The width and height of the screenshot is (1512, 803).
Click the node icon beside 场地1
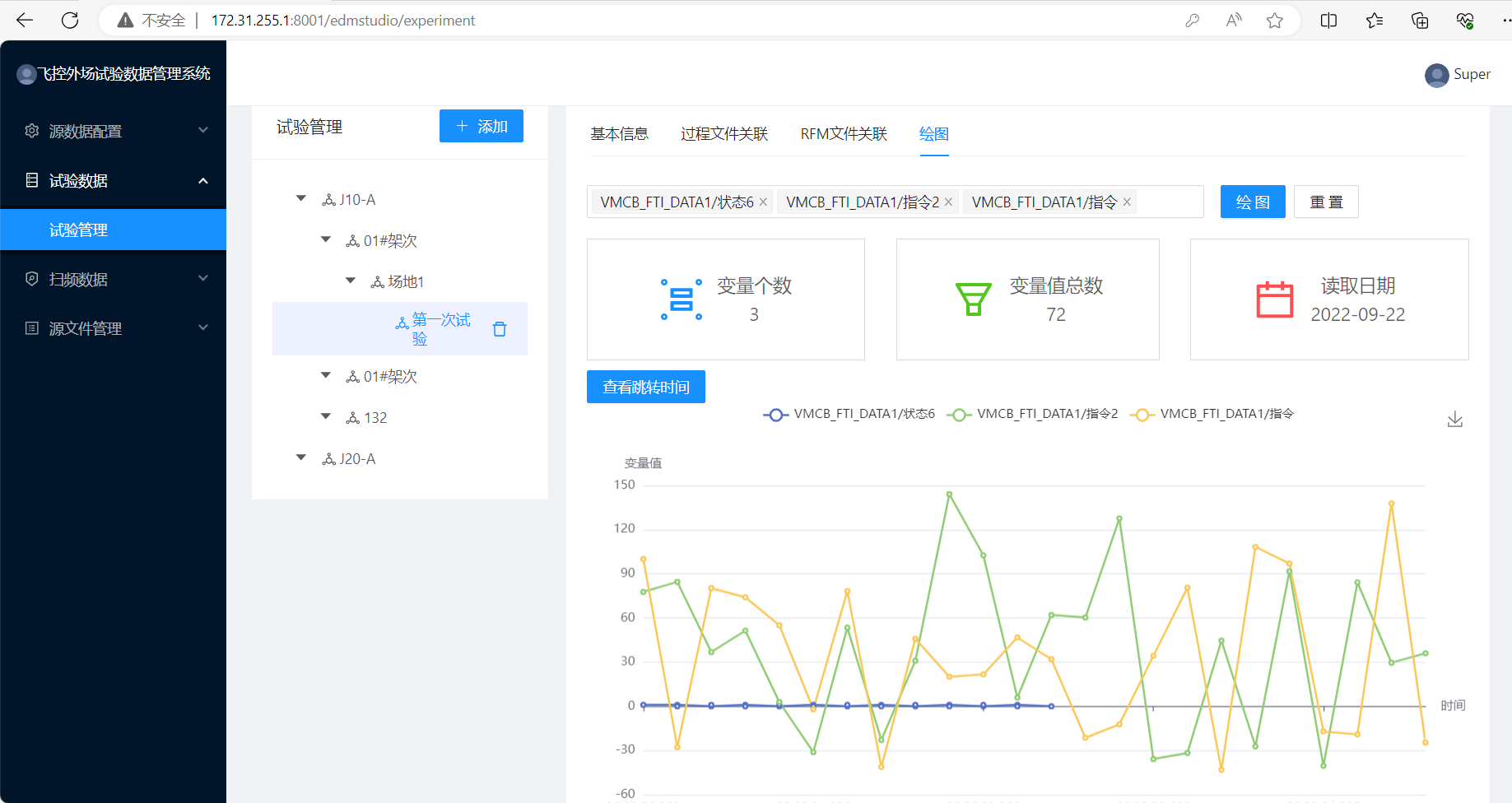[x=378, y=282]
